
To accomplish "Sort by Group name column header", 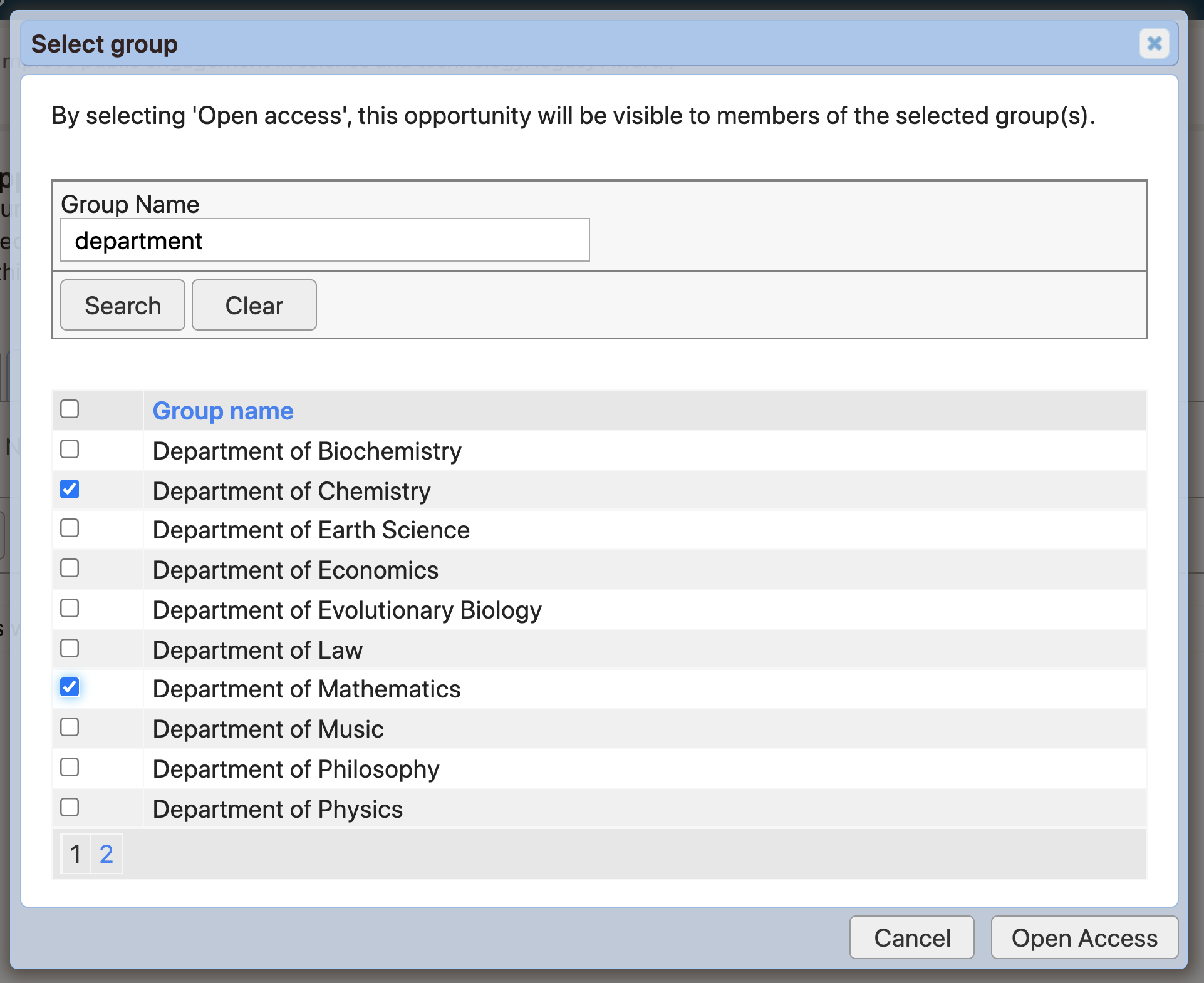I will [x=223, y=411].
